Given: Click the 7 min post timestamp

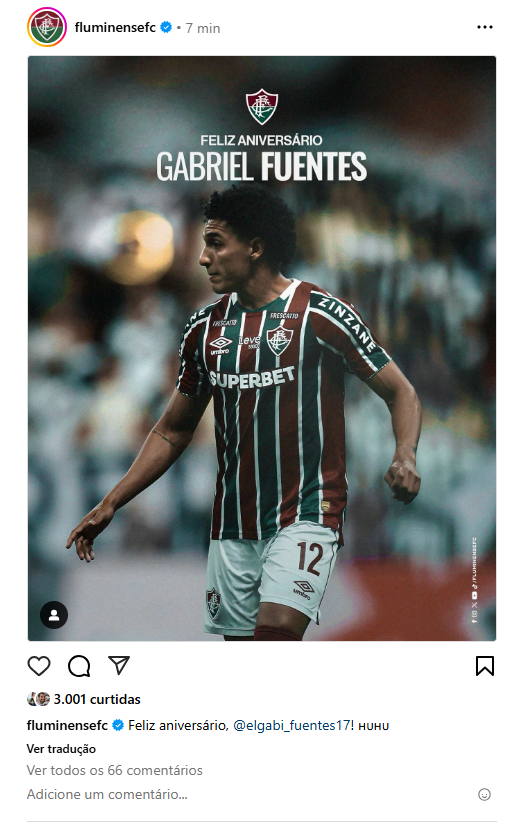Looking at the screenshot, I should click(x=203, y=28).
